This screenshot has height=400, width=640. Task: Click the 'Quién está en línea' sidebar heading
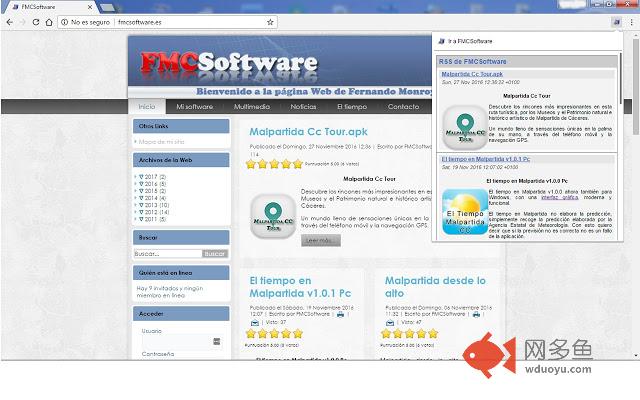coord(181,273)
